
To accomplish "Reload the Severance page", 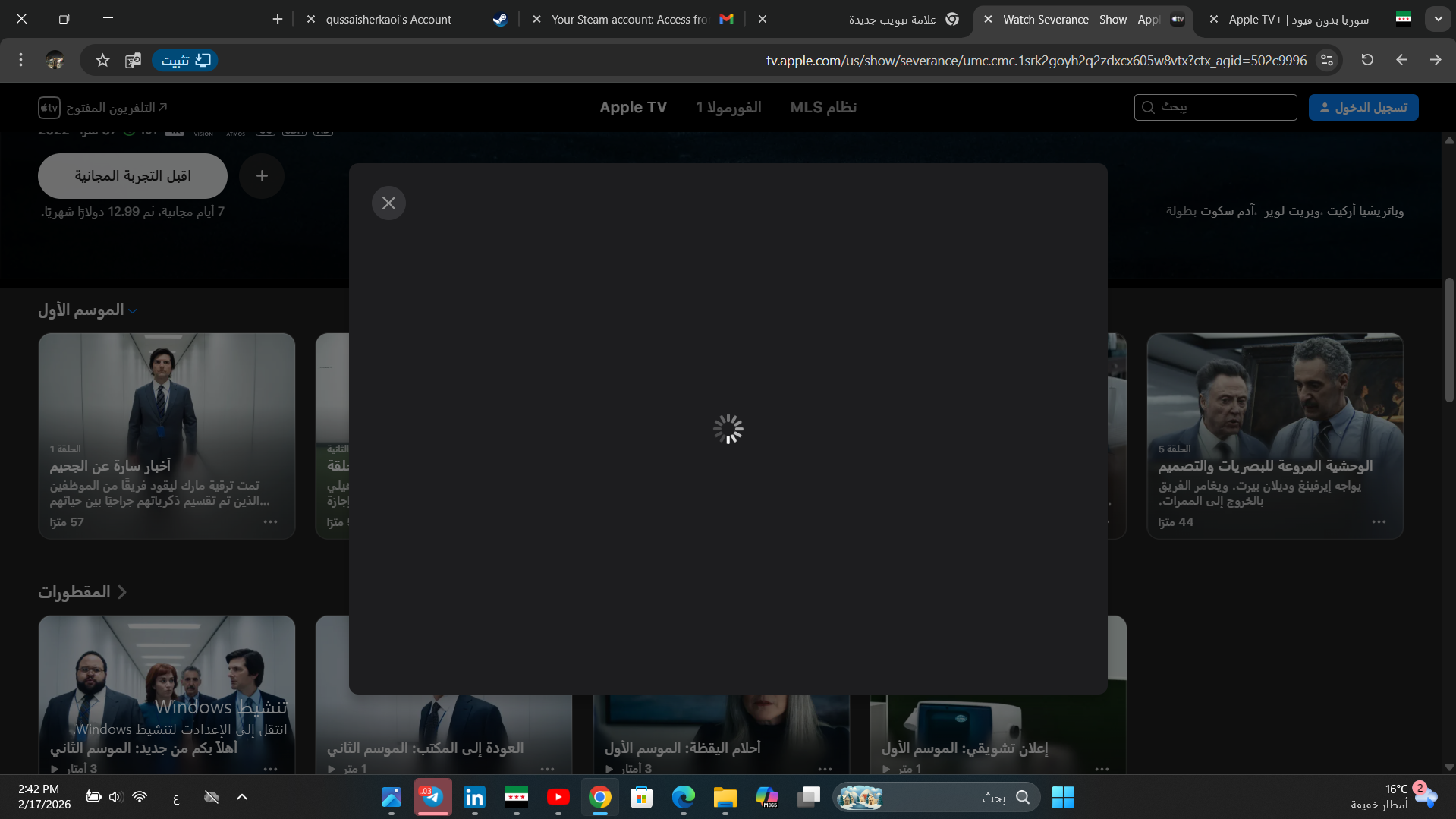I will (1367, 60).
